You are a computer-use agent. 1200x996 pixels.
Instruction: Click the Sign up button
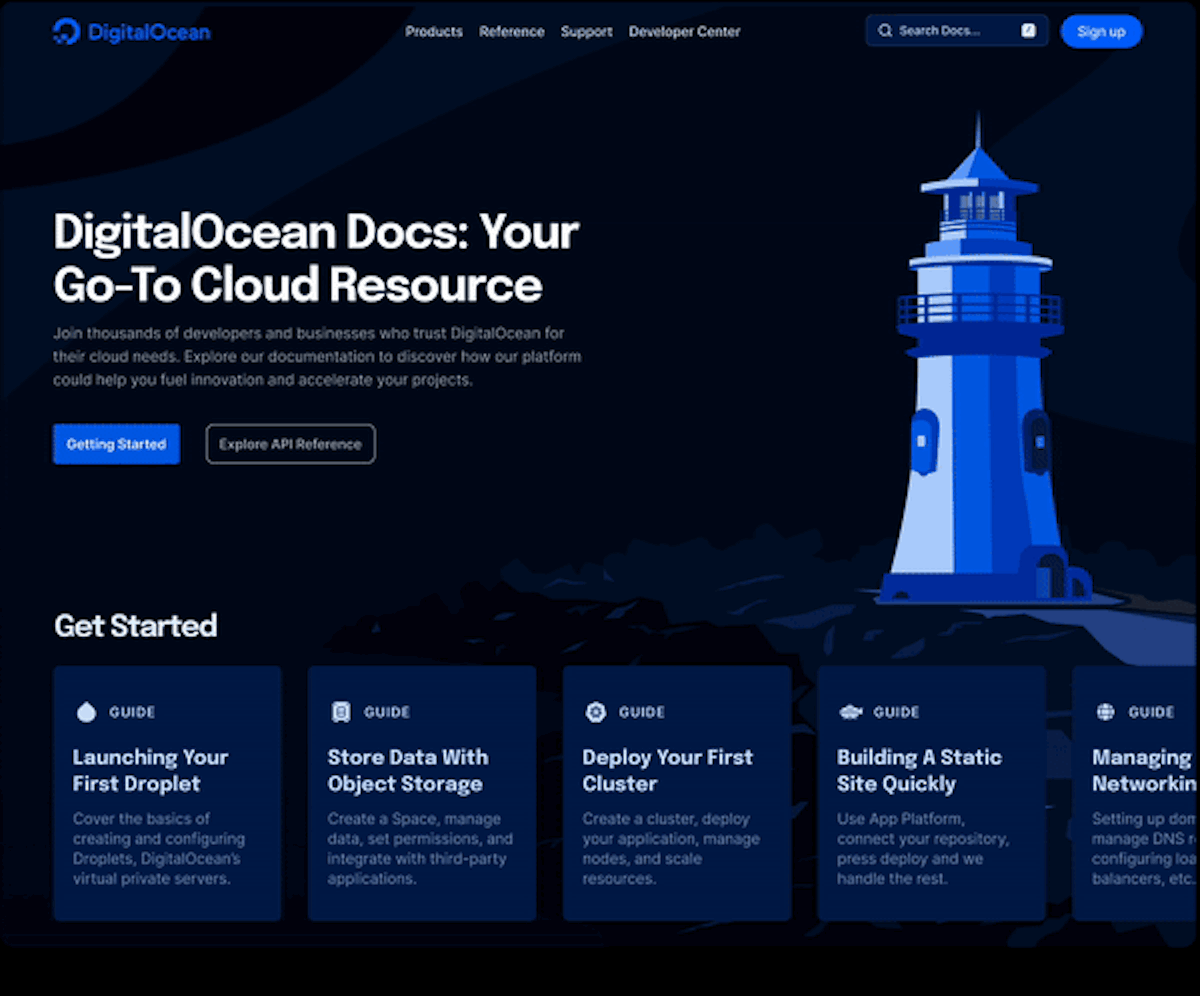1101,31
